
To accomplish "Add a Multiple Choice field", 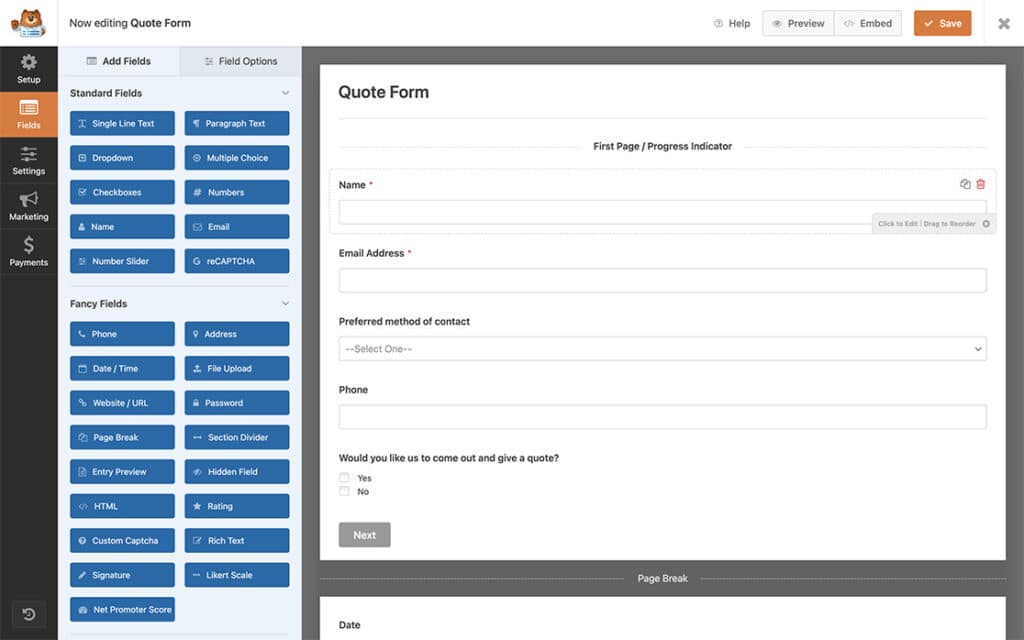I will [236, 158].
